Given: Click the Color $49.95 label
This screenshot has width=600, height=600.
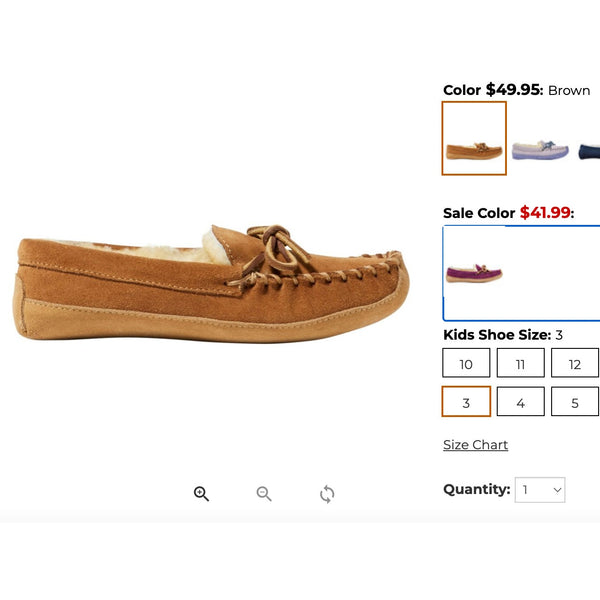Looking at the screenshot, I should [493, 90].
